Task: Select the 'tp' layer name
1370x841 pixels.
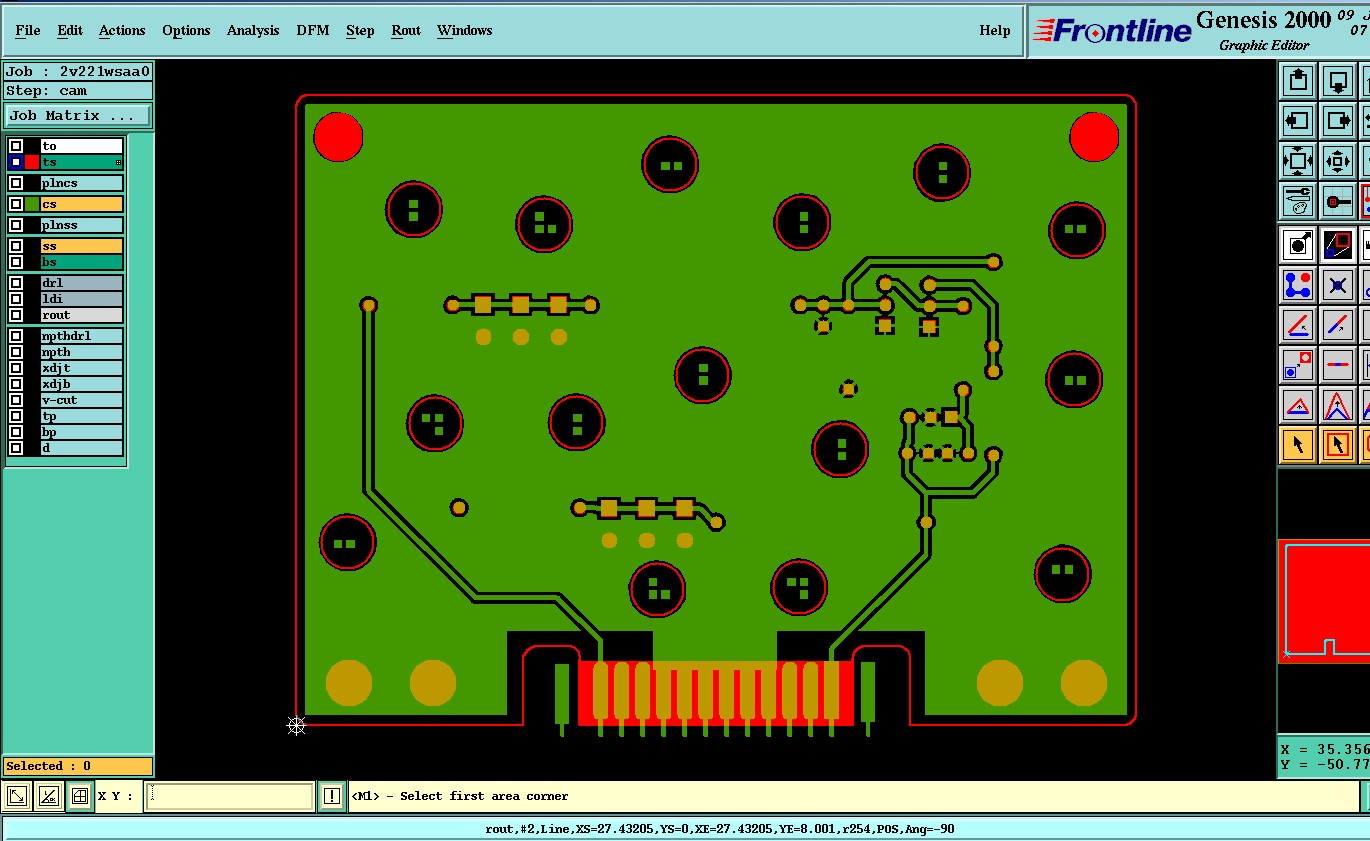Action: pyautogui.click(x=82, y=416)
